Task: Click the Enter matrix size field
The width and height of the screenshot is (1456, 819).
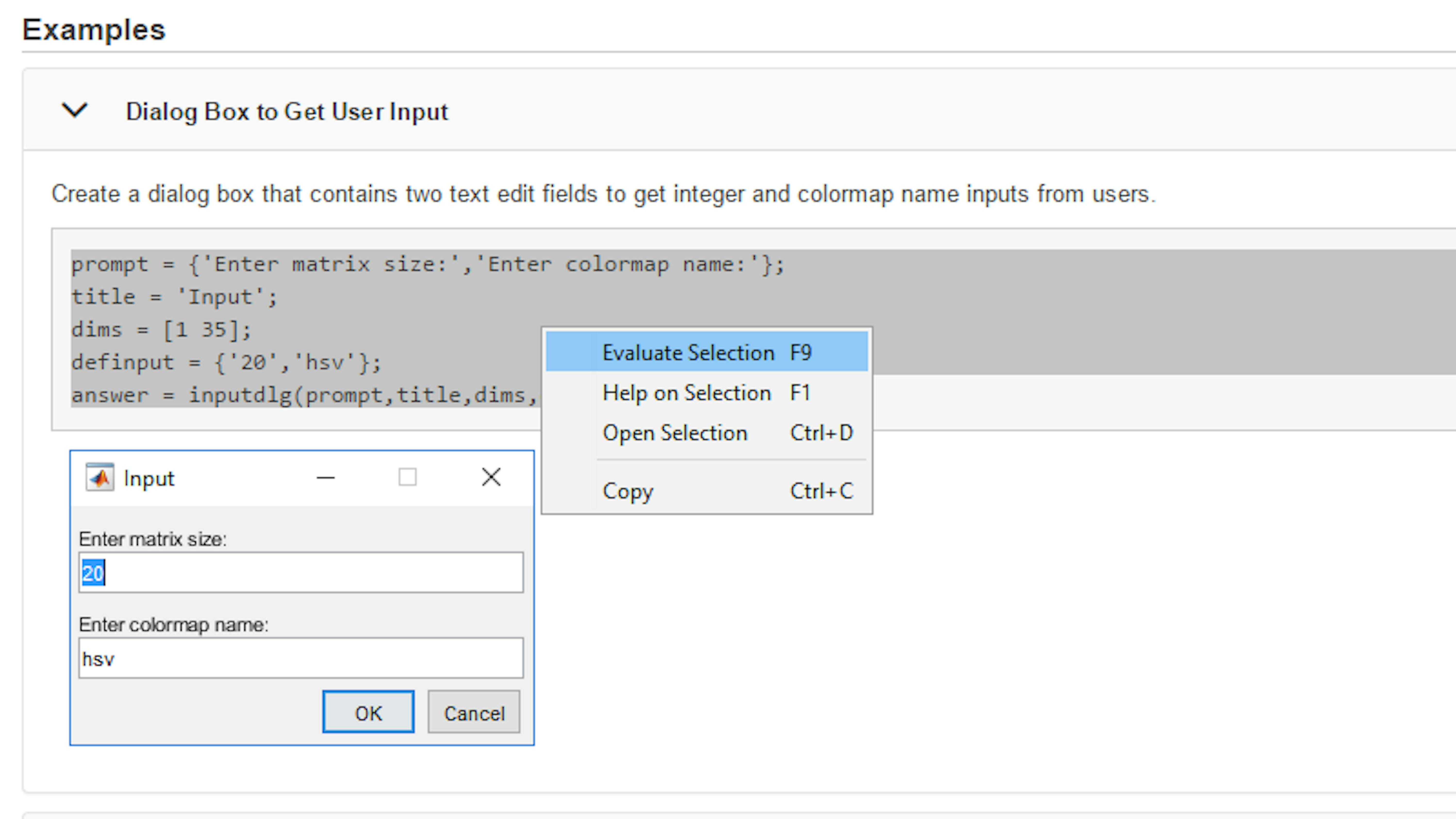Action: (x=301, y=572)
